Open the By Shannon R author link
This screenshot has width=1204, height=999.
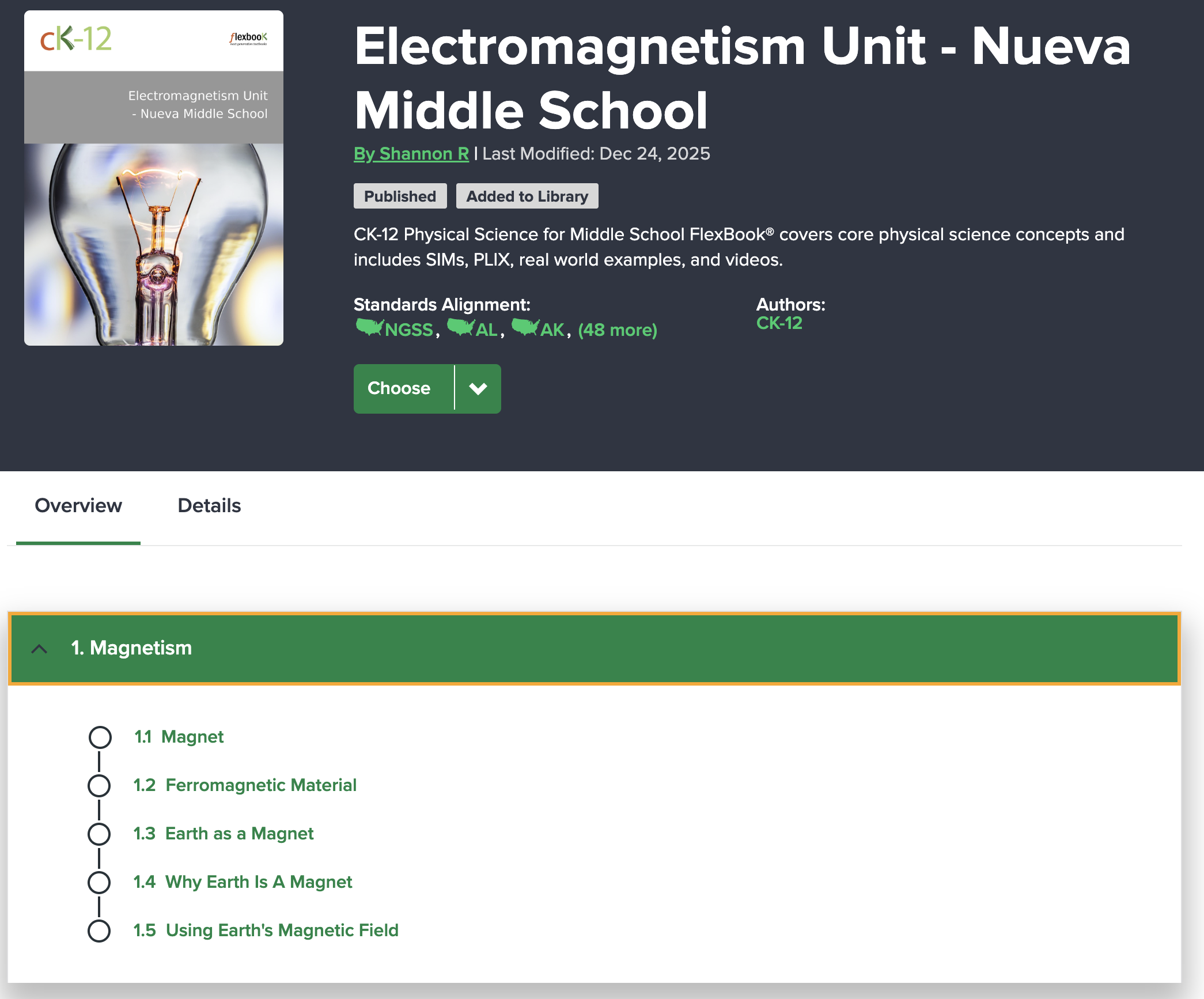tap(411, 154)
